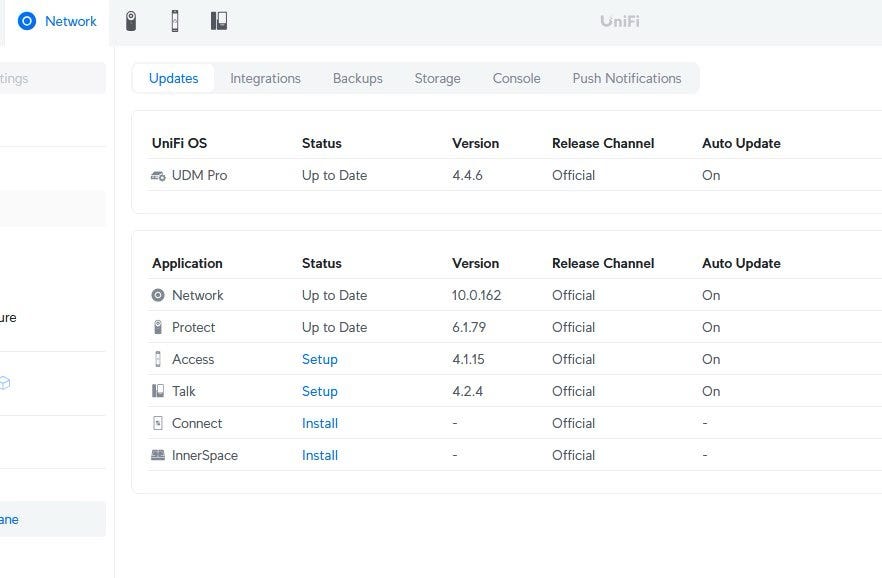Click the InnerSpace icon in Application list

coord(158,456)
